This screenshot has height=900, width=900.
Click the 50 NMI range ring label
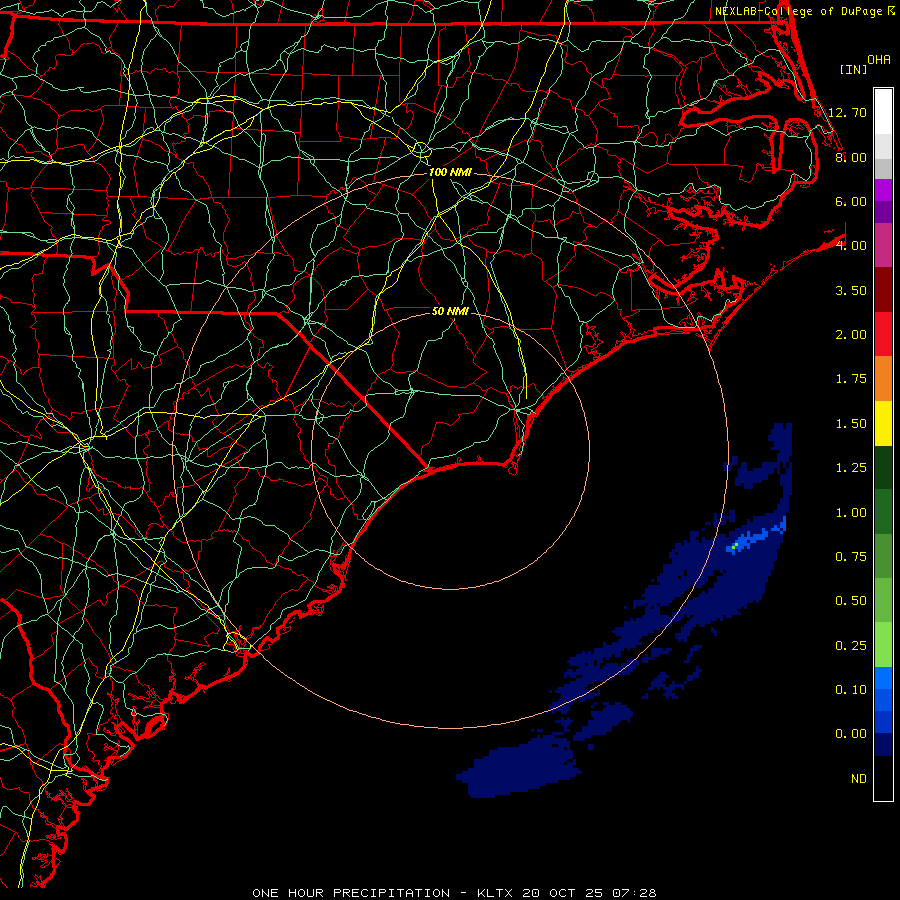point(450,311)
